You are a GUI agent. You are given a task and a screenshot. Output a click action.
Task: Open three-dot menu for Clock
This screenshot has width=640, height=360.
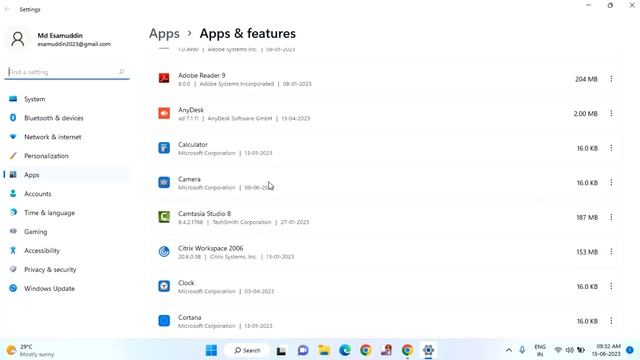tap(611, 287)
